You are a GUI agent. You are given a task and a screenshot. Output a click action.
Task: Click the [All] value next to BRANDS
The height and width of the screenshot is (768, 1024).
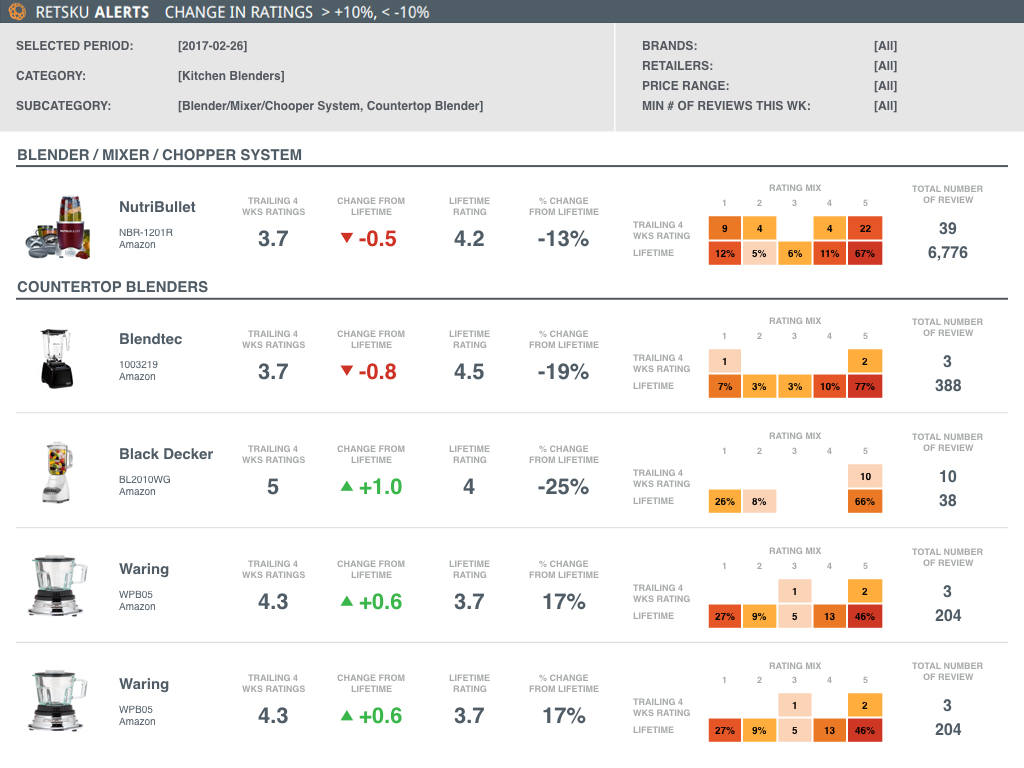[x=886, y=46]
